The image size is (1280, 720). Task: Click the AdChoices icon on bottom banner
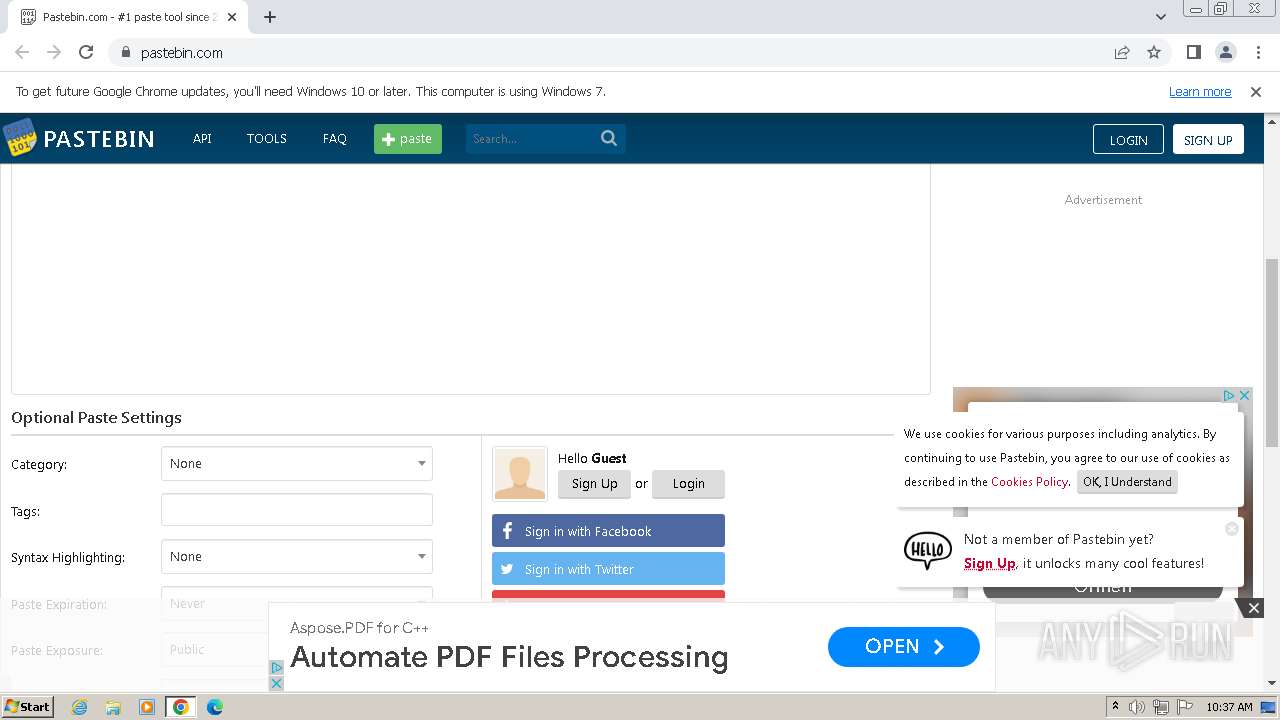coord(277,667)
